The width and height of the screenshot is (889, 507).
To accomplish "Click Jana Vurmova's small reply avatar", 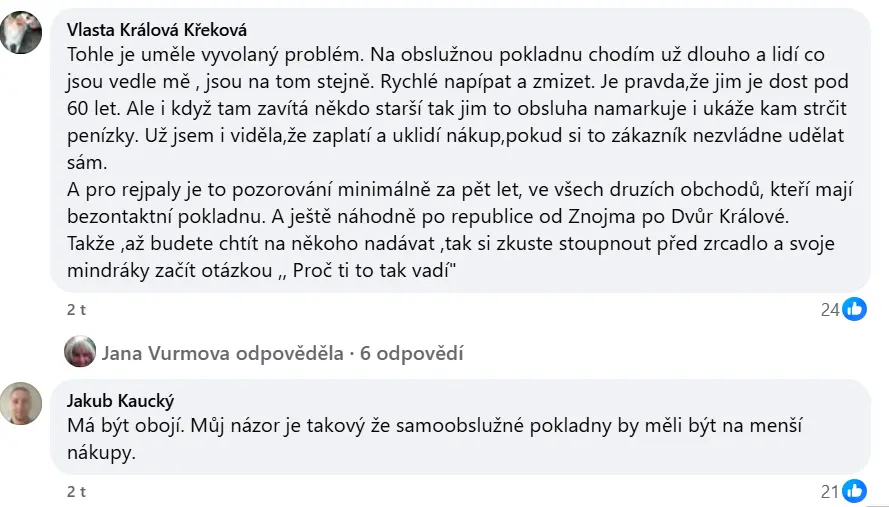I will (x=79, y=352).
